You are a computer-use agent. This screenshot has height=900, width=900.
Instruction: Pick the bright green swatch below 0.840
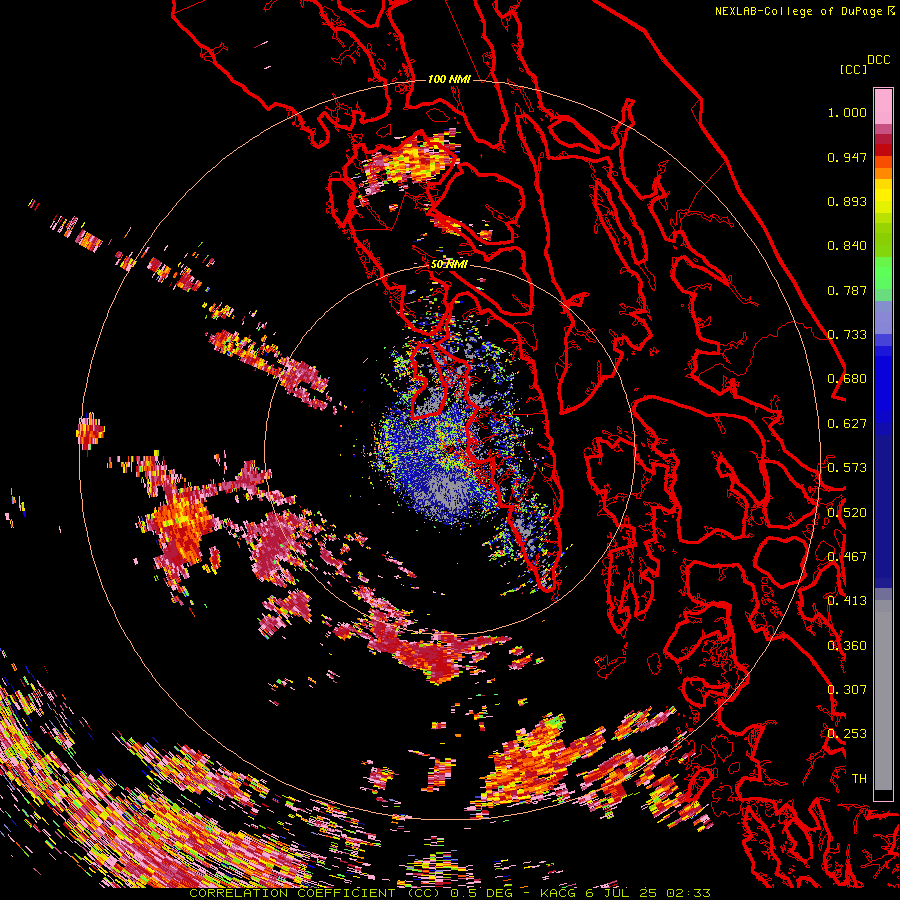click(883, 273)
